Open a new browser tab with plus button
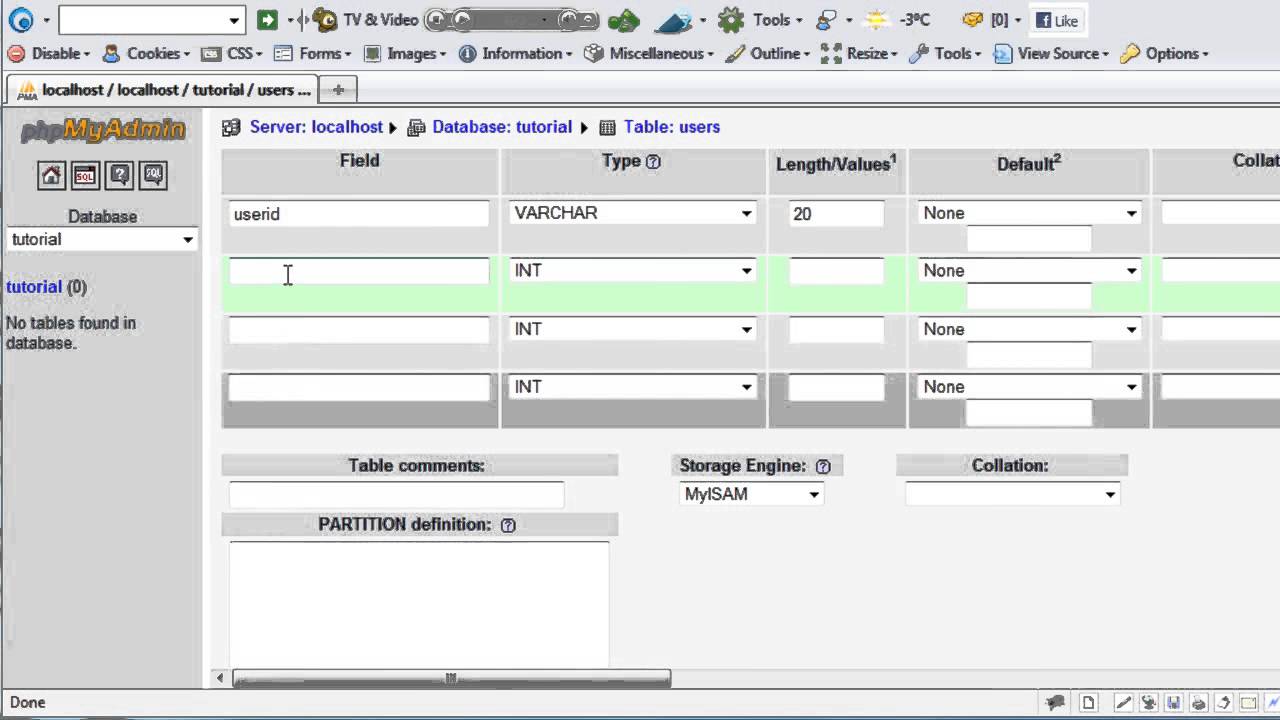 [338, 90]
